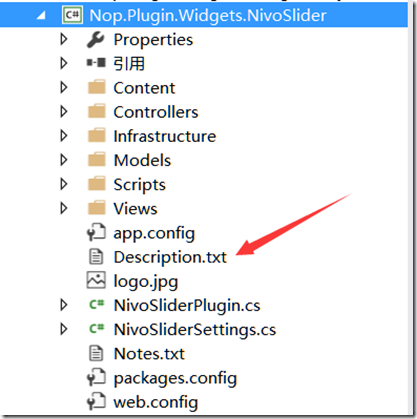Expand the 引用 references node
This screenshot has height=419, width=417.
(x=64, y=63)
